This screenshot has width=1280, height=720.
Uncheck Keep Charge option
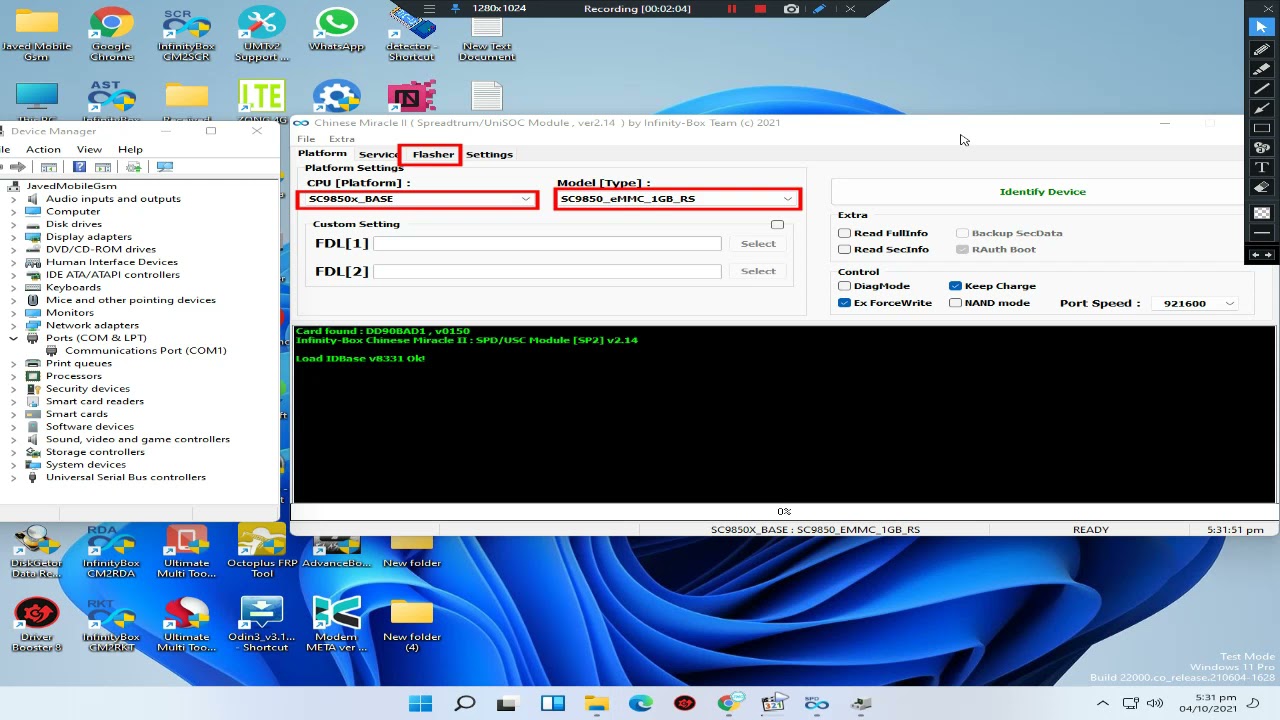955,286
